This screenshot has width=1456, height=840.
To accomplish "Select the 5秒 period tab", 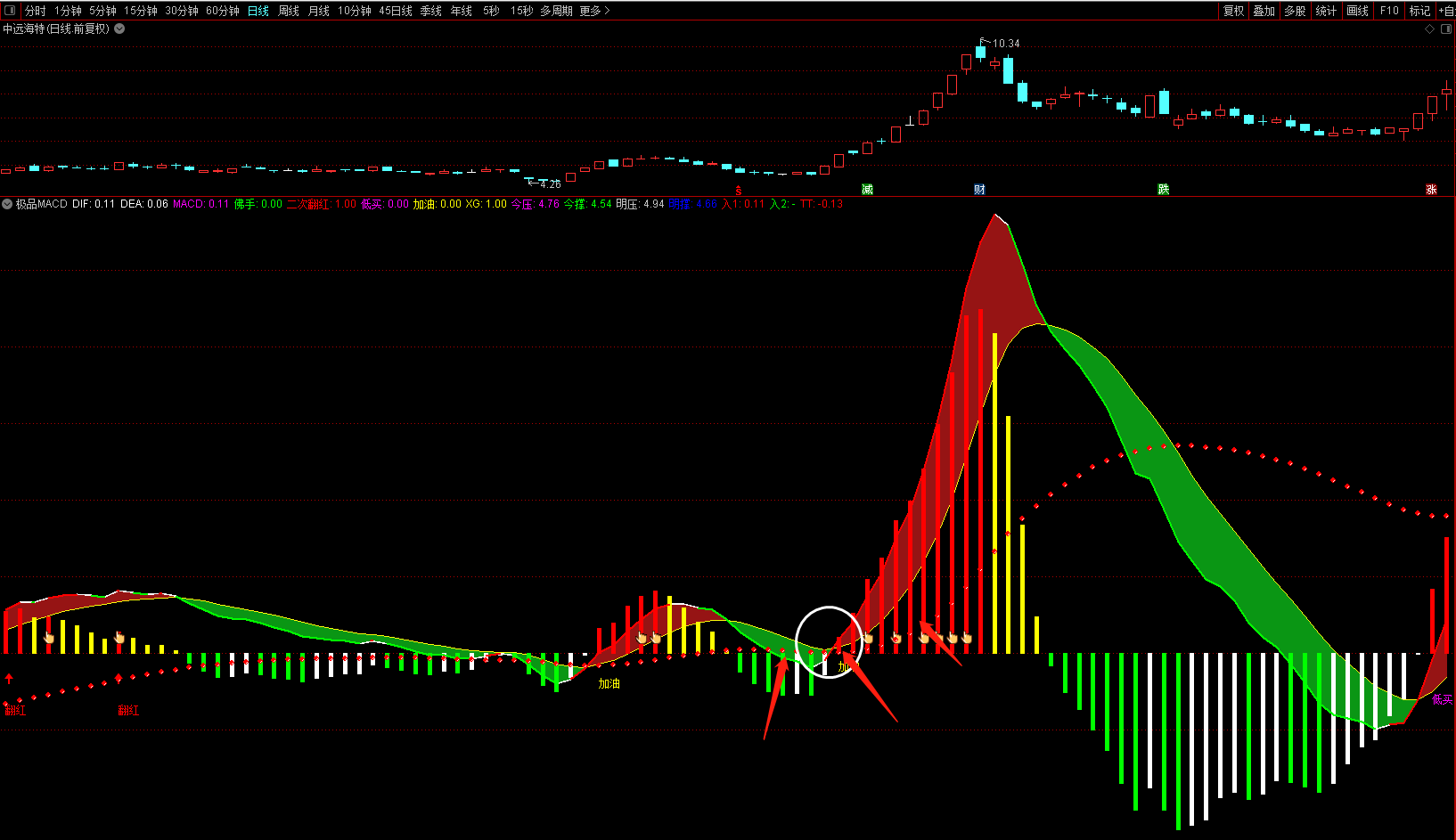I will point(491,11).
